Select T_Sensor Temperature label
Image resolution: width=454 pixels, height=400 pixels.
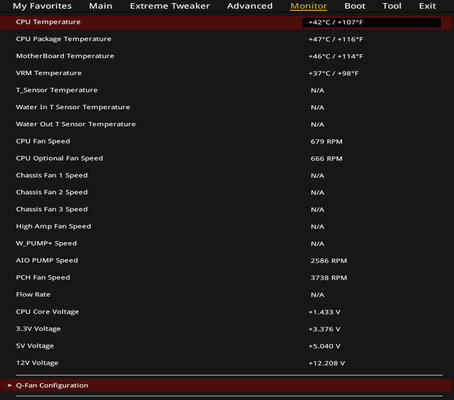(x=57, y=90)
